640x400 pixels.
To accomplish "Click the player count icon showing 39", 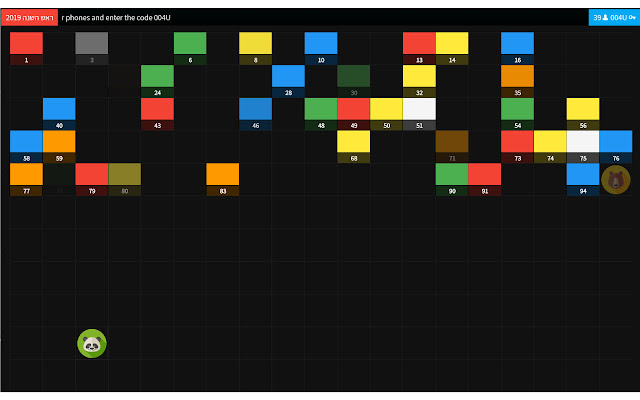I will coord(605,18).
